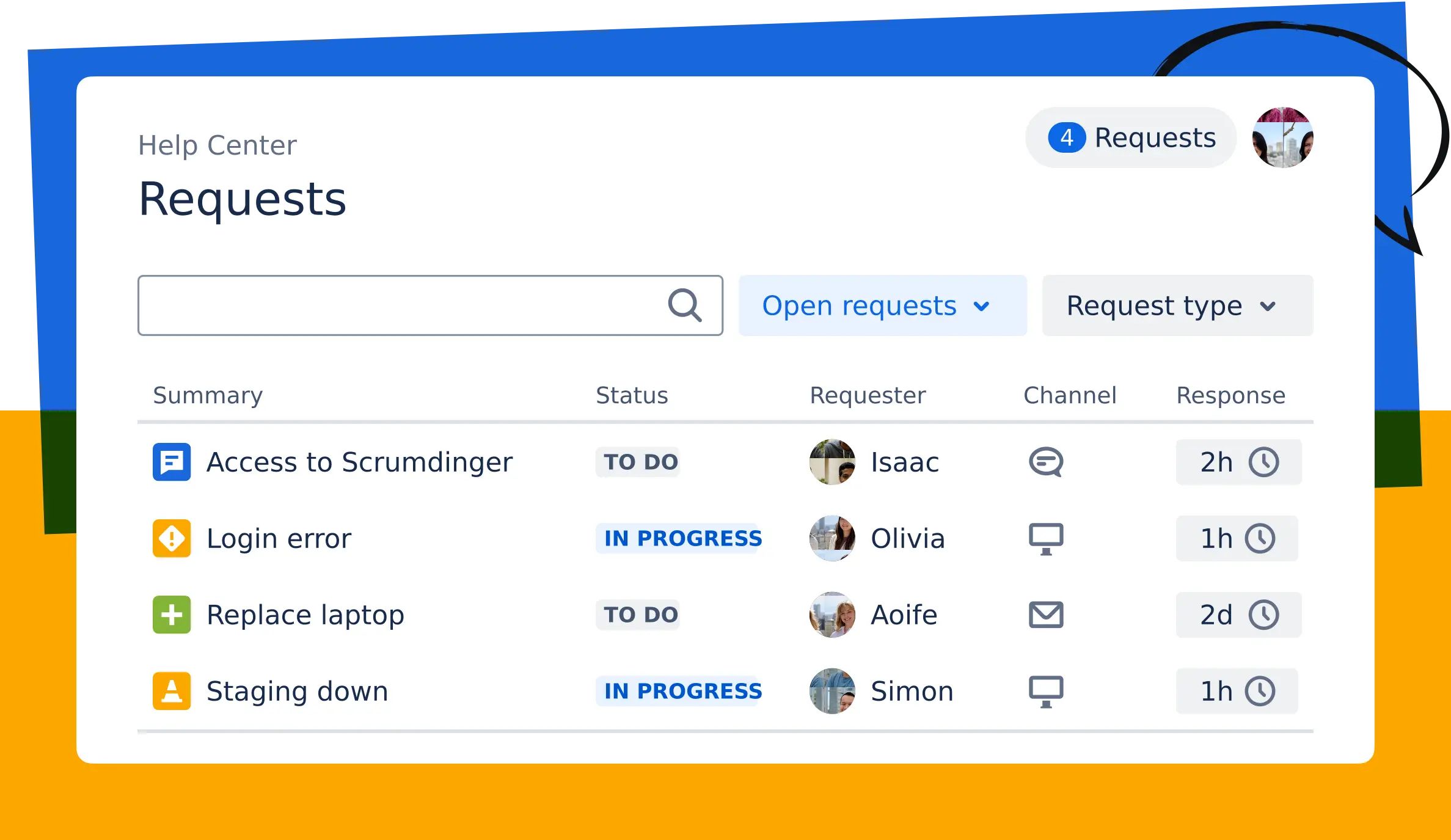This screenshot has height=840, width=1451.
Task: Click the email channel icon in Aoife's row
Action: click(1046, 615)
